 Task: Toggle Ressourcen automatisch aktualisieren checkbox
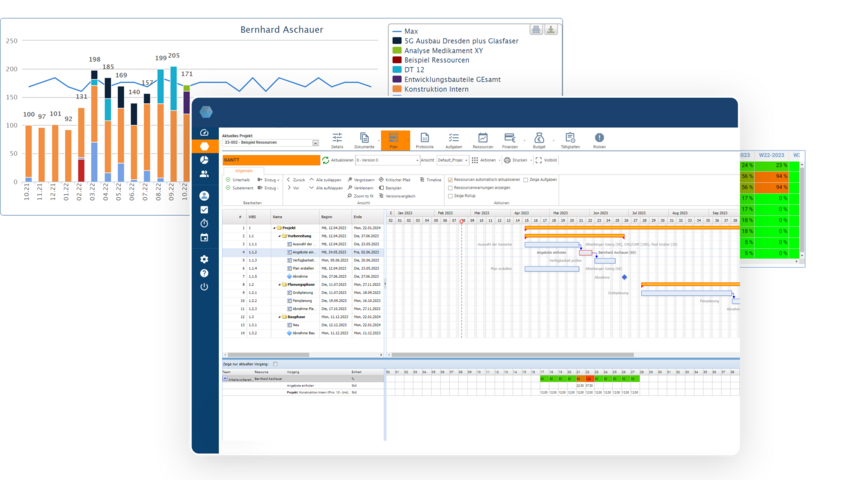coord(450,180)
